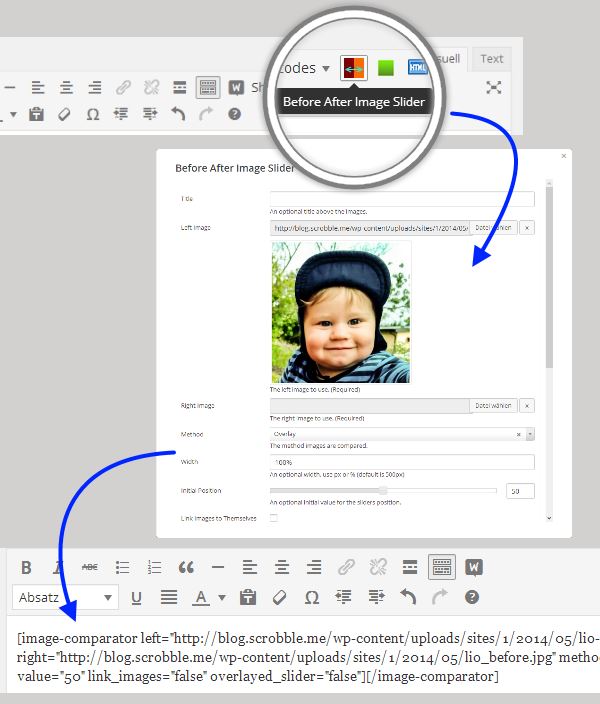
Task: Open the text color picker arrow
Action: (x=222, y=598)
